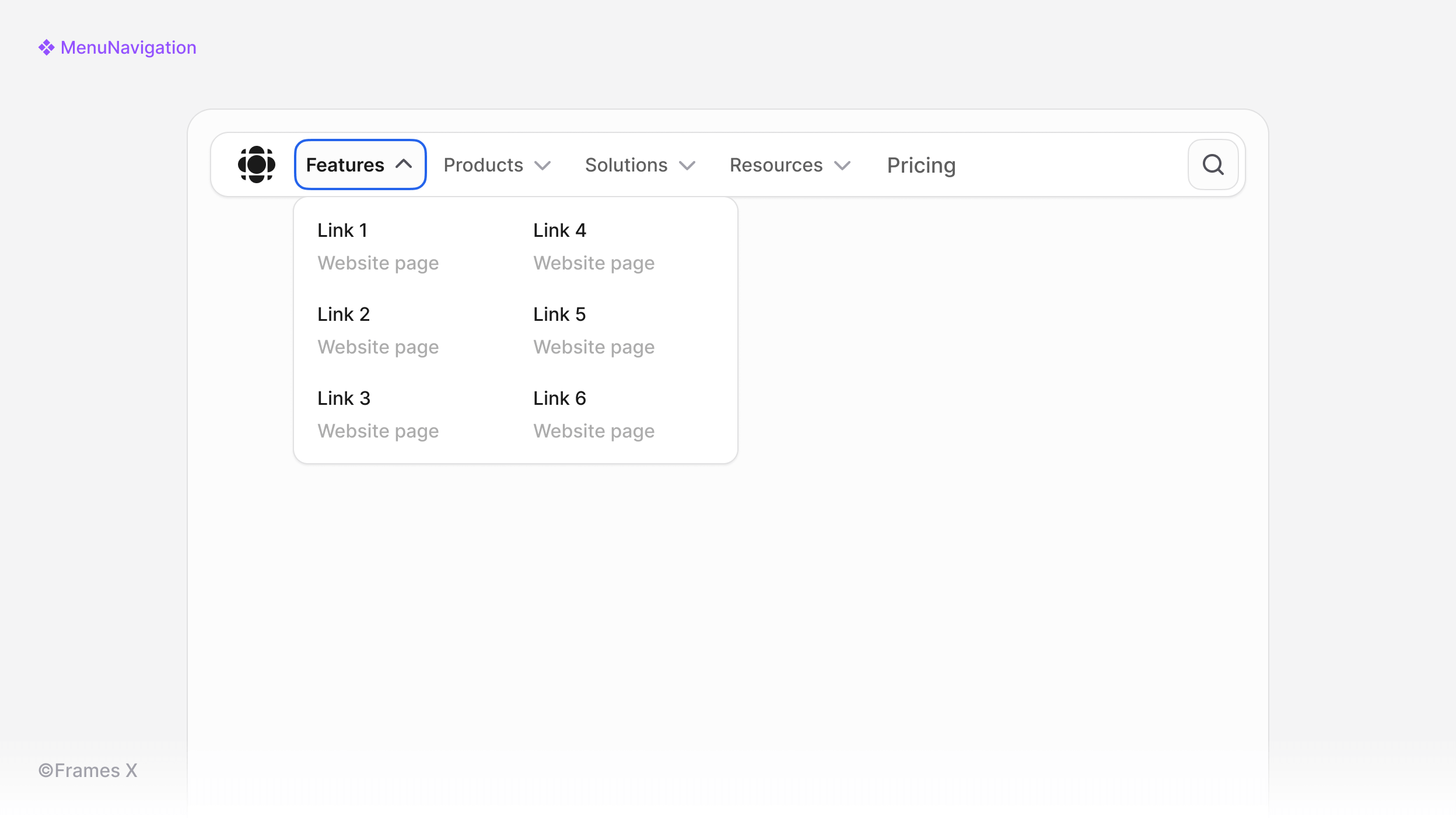1456x819 pixels.
Task: Open Link 4 from the Features dropdown
Action: click(559, 230)
